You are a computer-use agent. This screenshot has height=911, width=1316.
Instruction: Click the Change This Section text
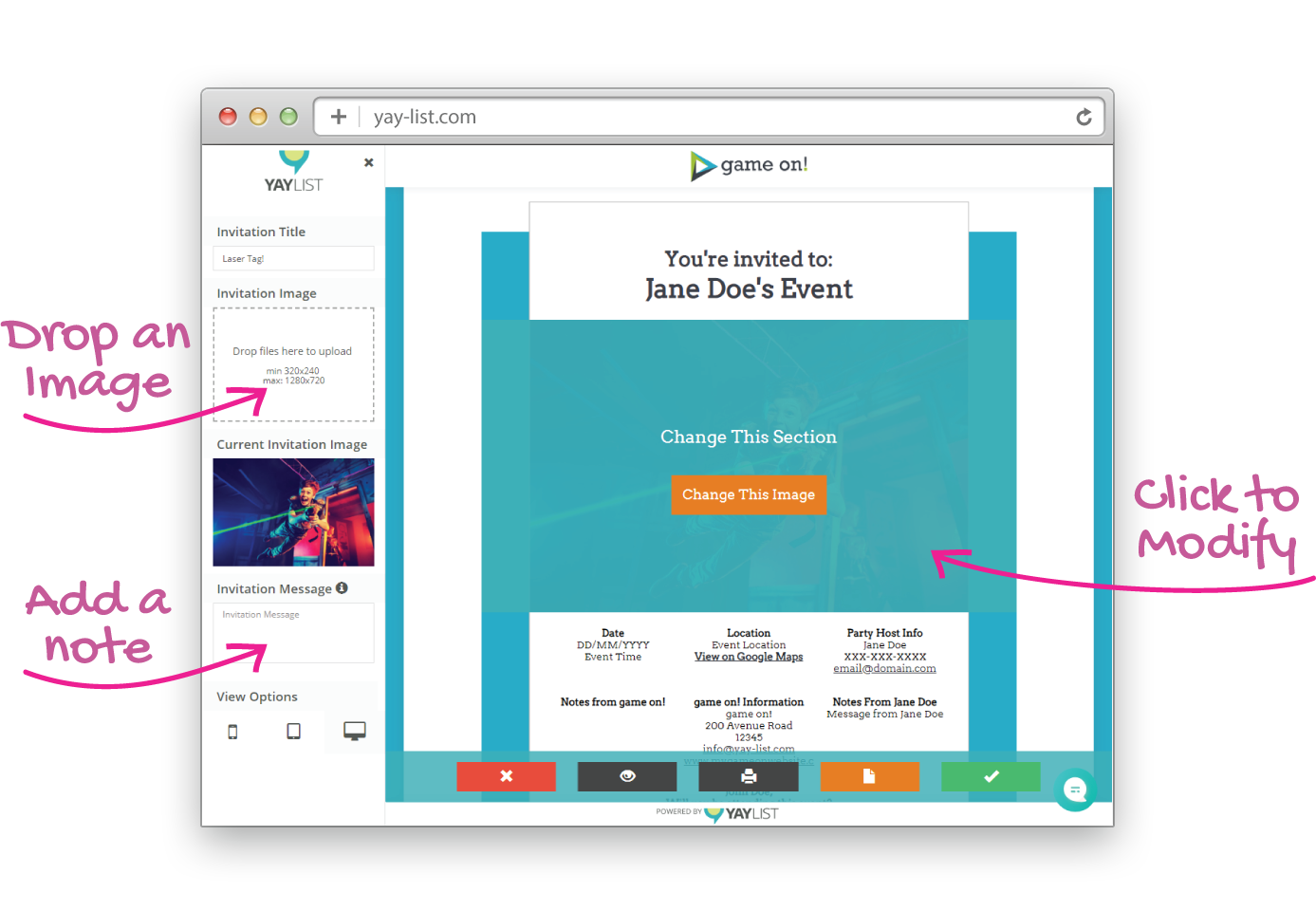(x=749, y=437)
